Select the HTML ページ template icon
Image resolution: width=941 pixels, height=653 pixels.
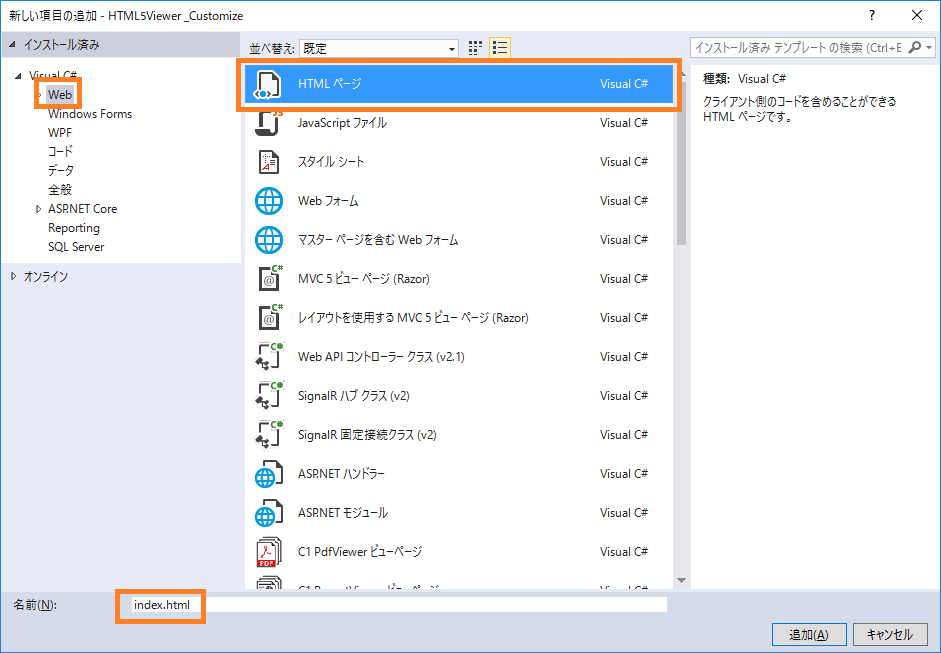coord(268,84)
